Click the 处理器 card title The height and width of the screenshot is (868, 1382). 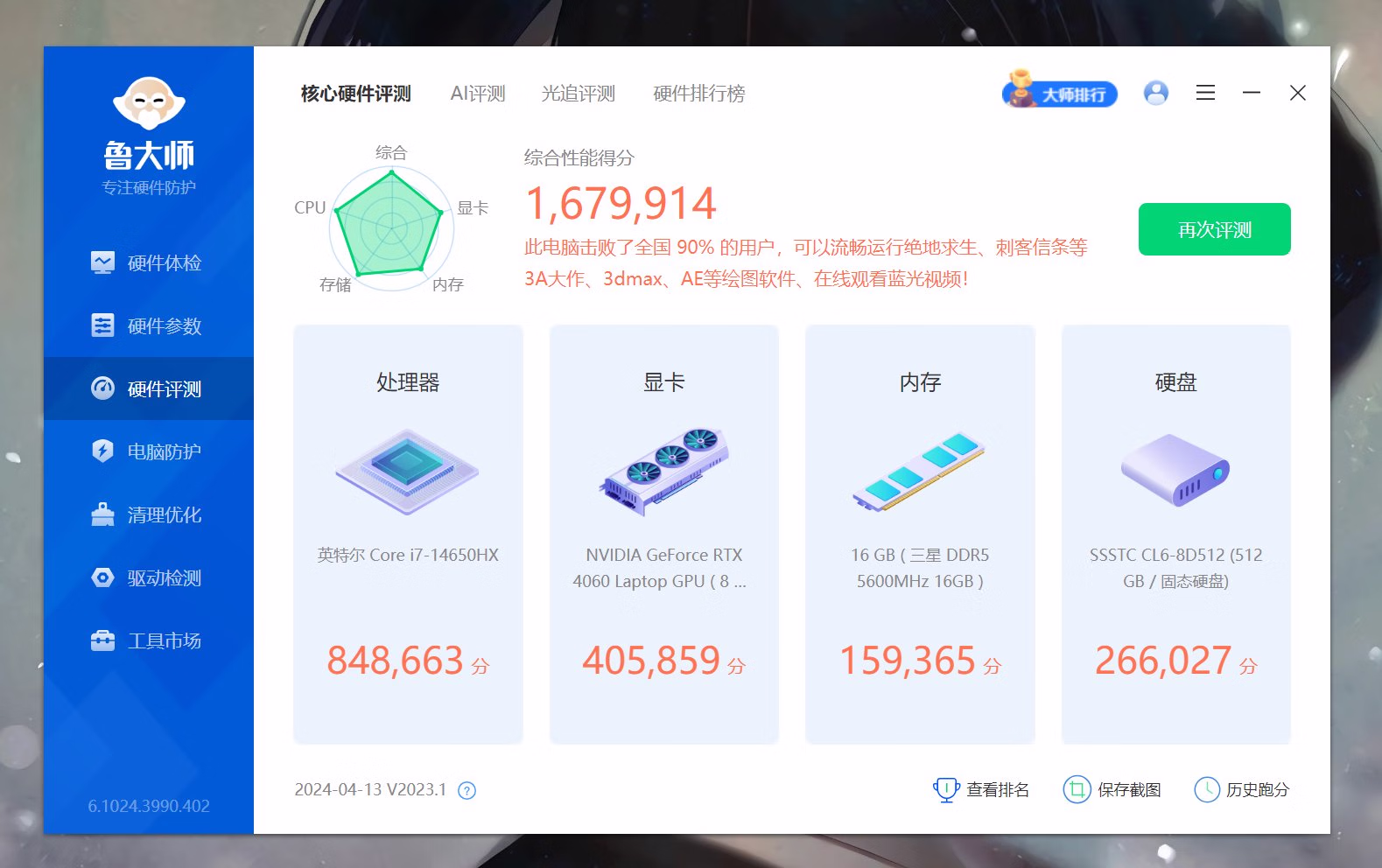408,382
